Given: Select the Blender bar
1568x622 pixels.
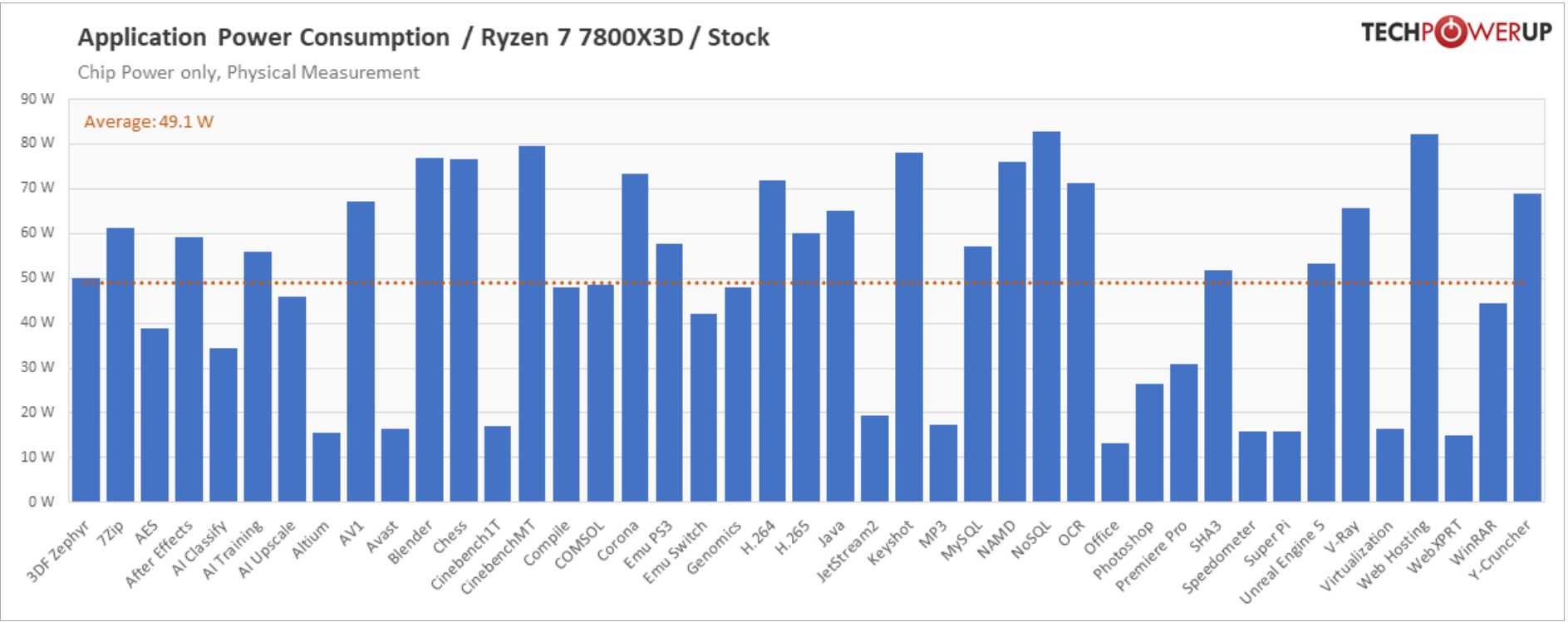Looking at the screenshot, I should (430, 330).
